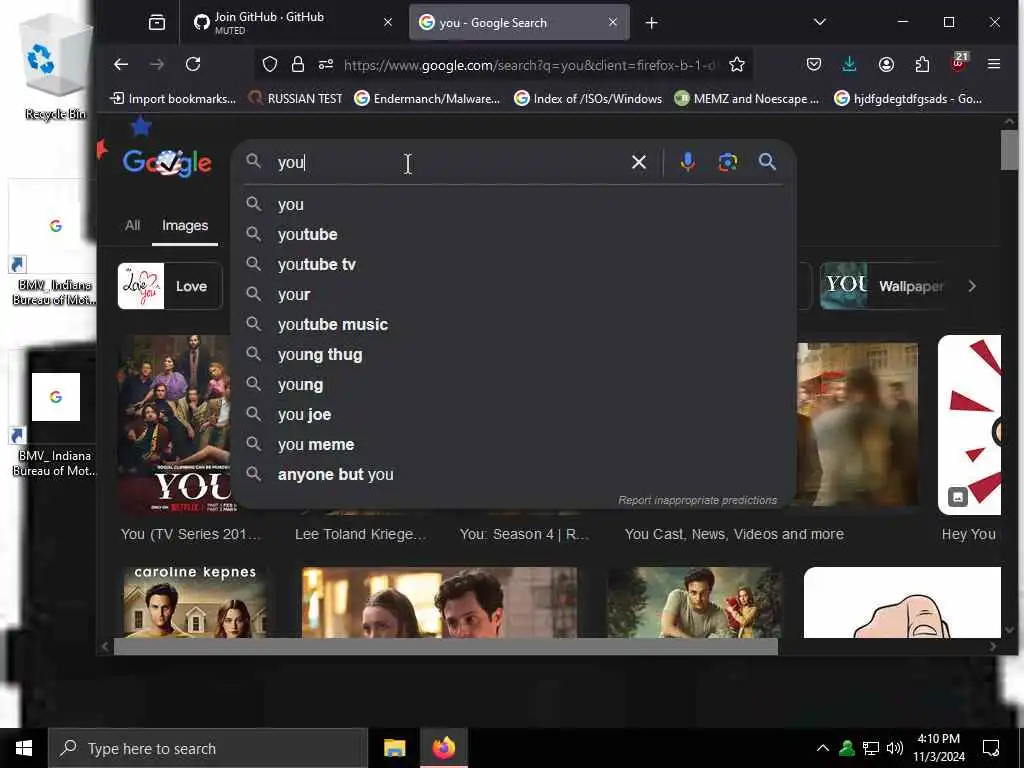Open volume control in system tray
This screenshot has width=1024, height=768.
click(x=895, y=748)
